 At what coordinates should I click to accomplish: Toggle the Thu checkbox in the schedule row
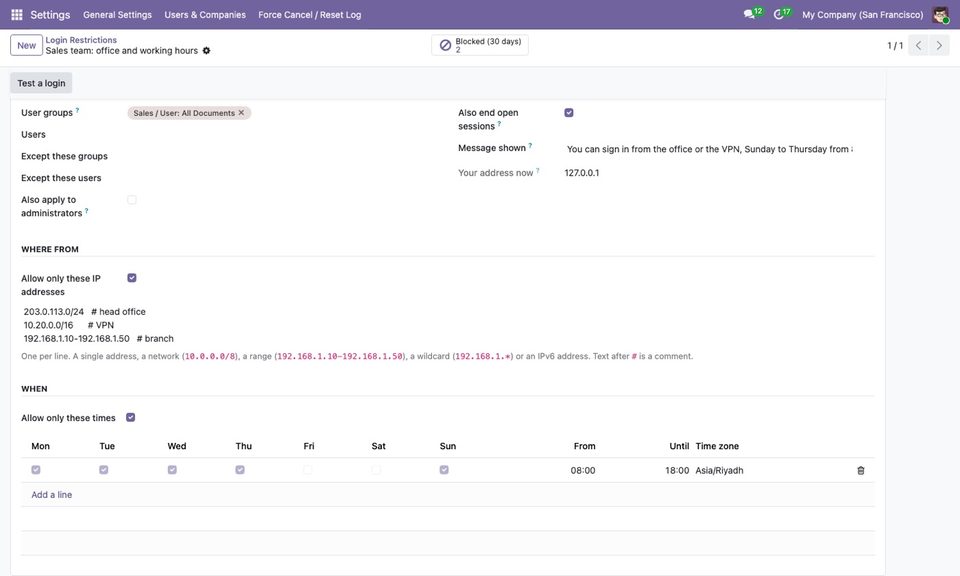240,470
